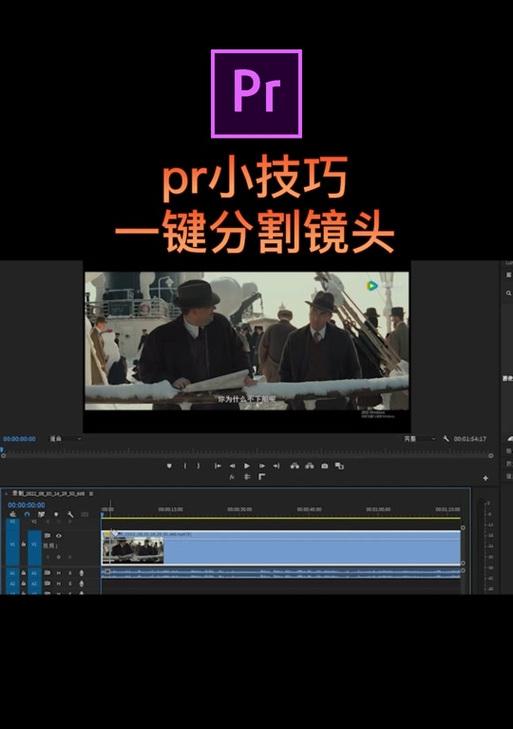513x729 pixels.
Task: Open timeline sequence panel menu
Action: coord(91,493)
